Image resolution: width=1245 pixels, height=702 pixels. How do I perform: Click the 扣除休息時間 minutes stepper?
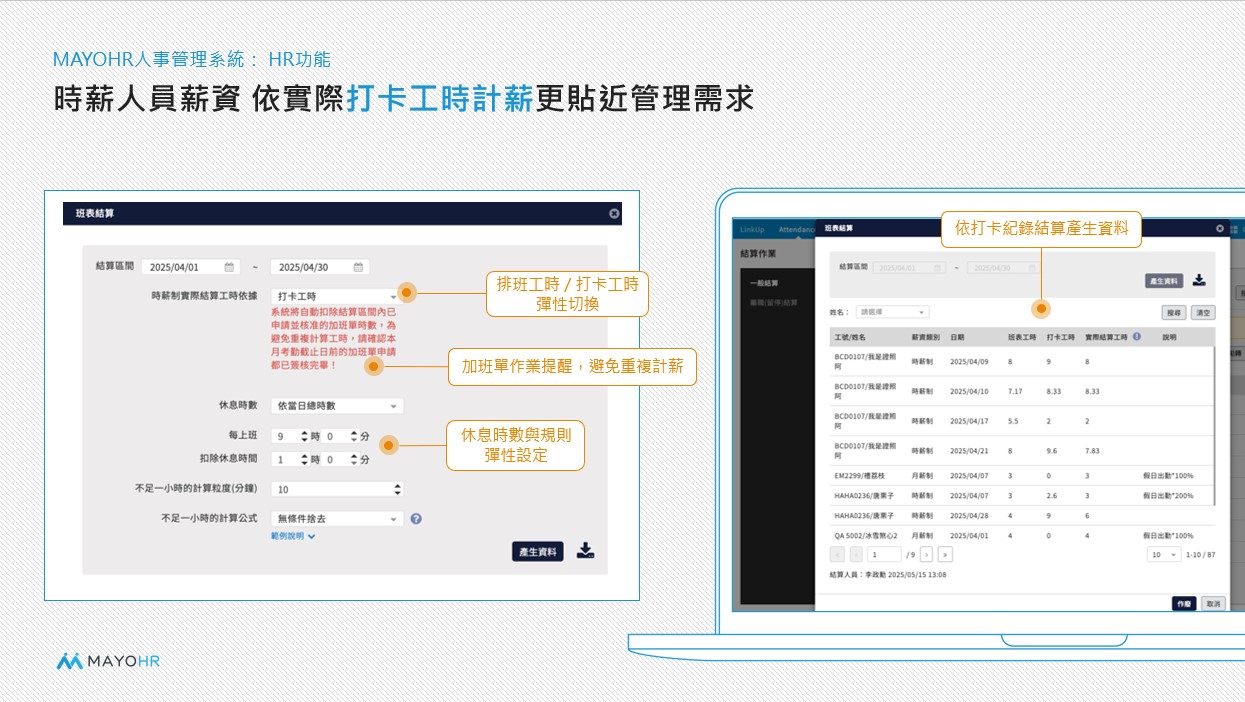[340, 459]
